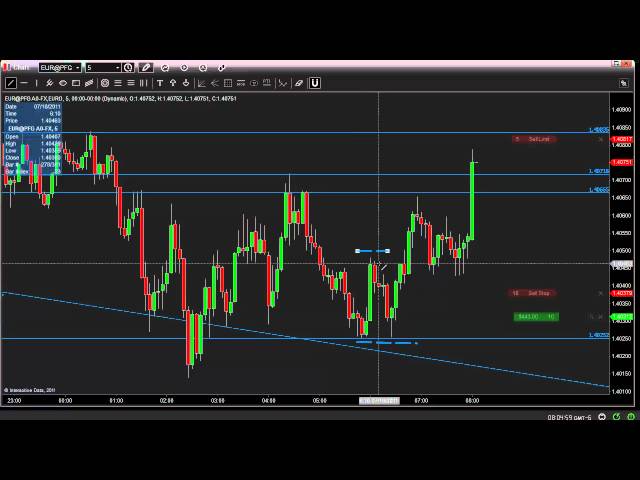This screenshot has height=480, width=640.
Task: Add a down arrow marker
Action: [186, 83]
